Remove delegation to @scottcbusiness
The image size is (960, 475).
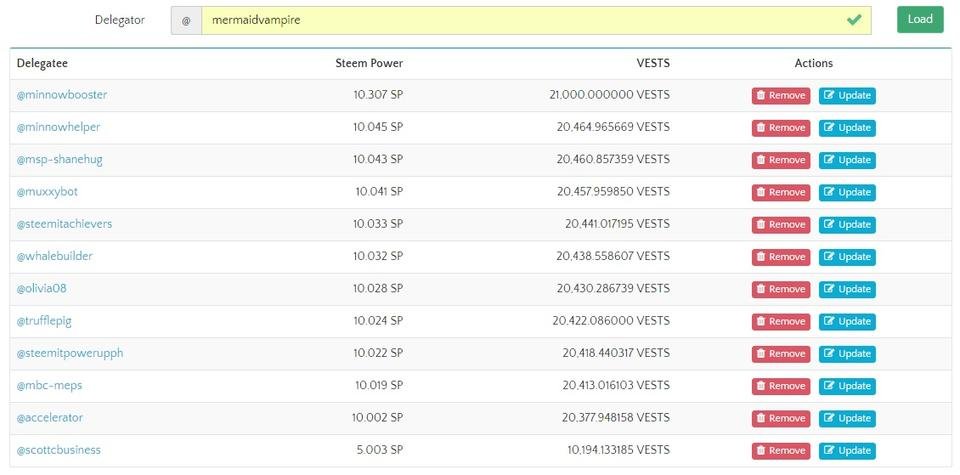tap(781, 451)
